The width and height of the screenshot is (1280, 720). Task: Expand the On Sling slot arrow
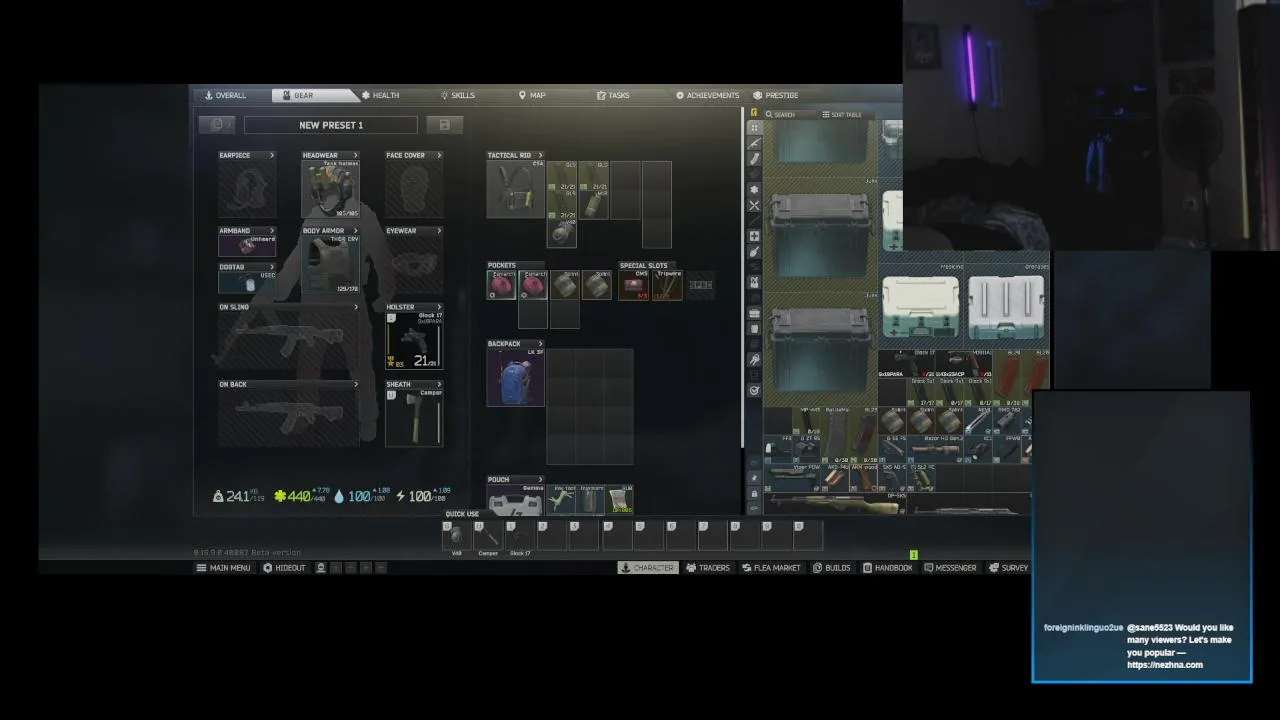tap(355, 307)
